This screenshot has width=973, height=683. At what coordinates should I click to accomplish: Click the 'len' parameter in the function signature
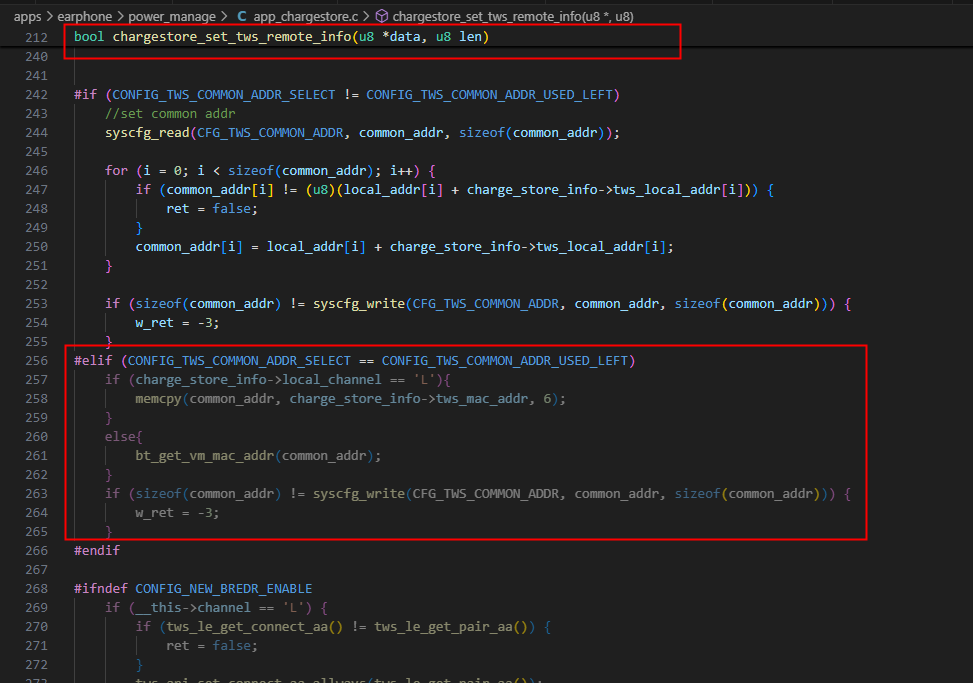click(x=470, y=37)
